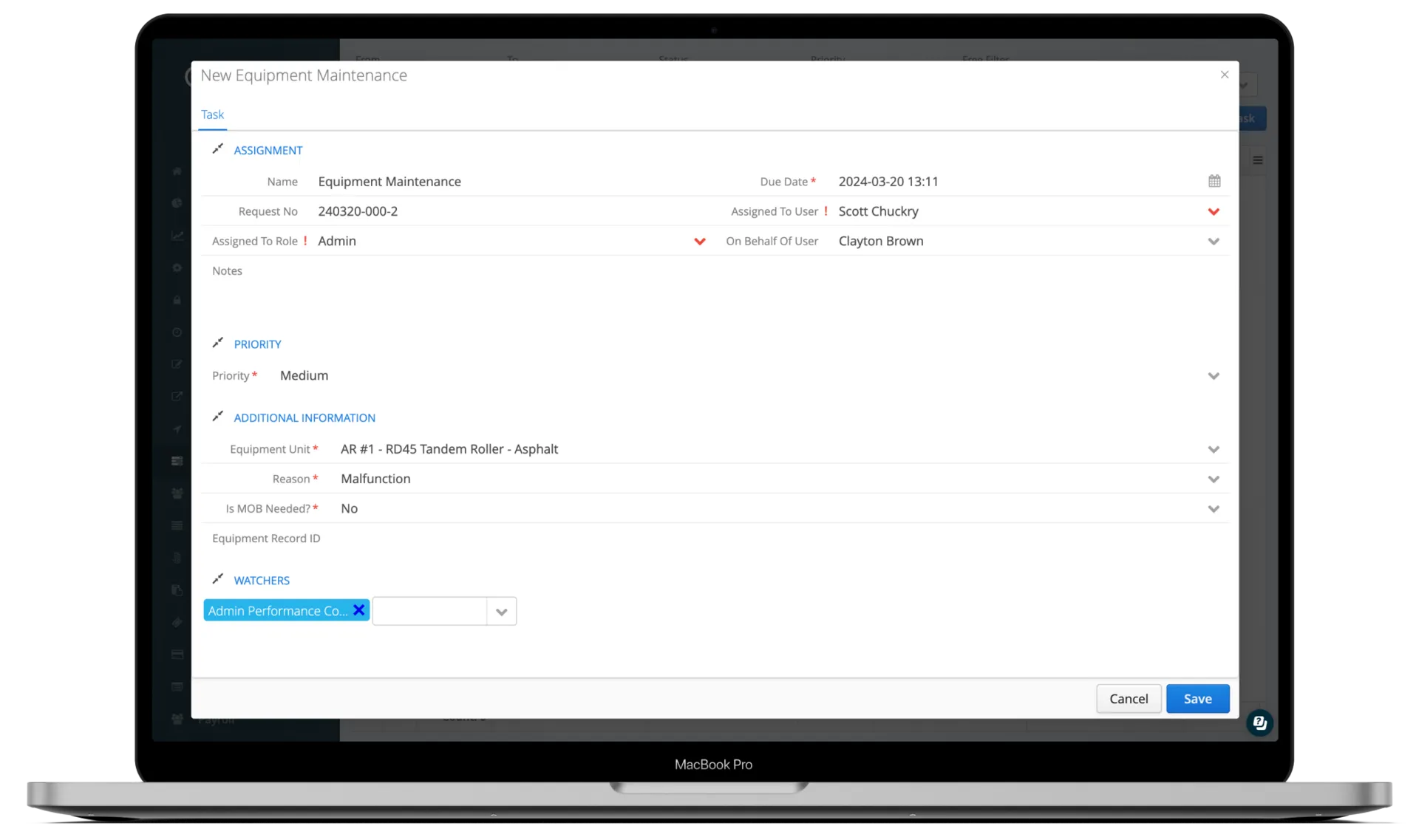Image resolution: width=1419 pixels, height=840 pixels.
Task: Expand the Is MOB Needed dropdown
Action: (1214, 509)
